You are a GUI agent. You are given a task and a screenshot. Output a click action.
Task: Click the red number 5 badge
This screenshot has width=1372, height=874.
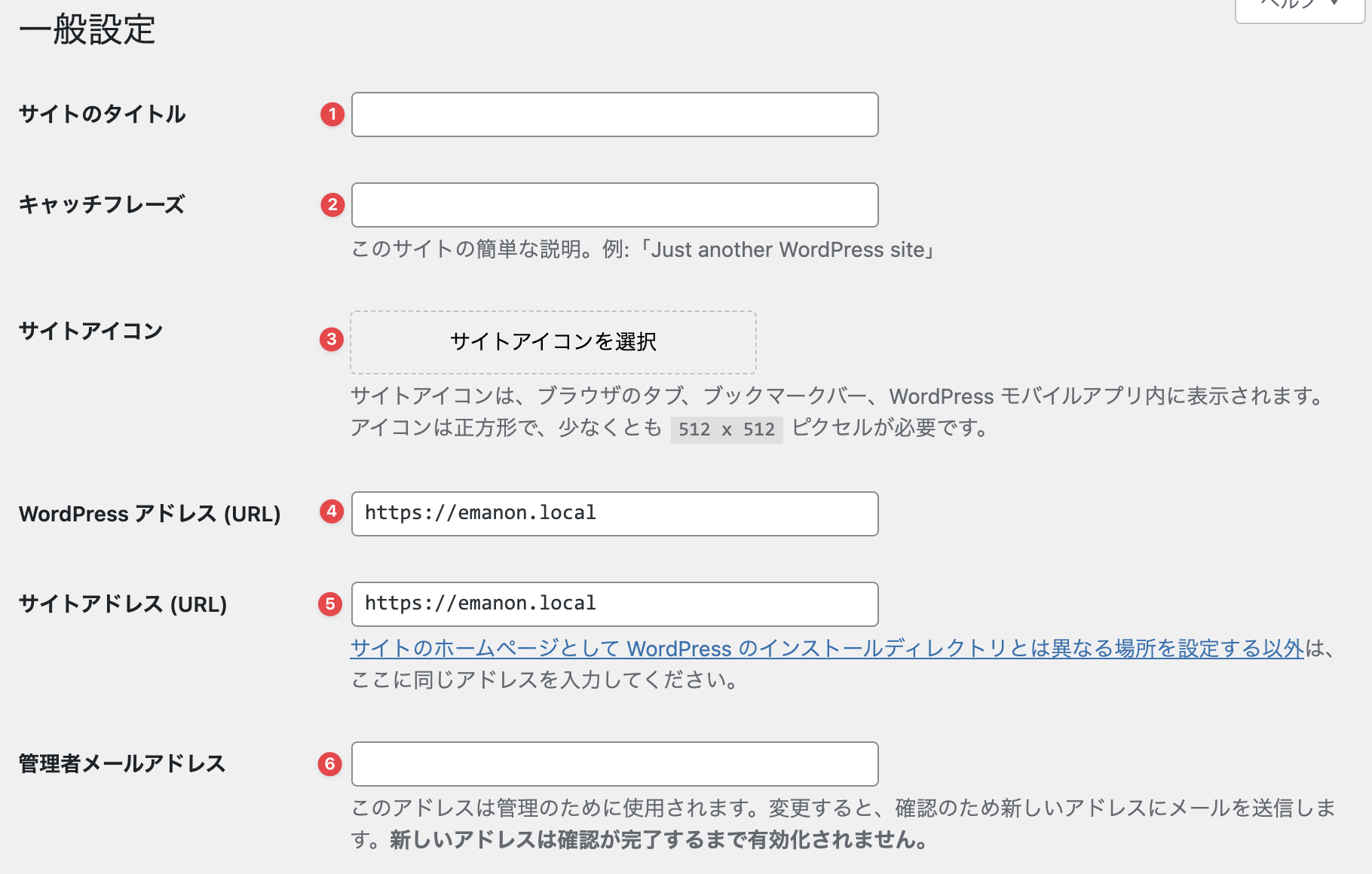coord(330,604)
